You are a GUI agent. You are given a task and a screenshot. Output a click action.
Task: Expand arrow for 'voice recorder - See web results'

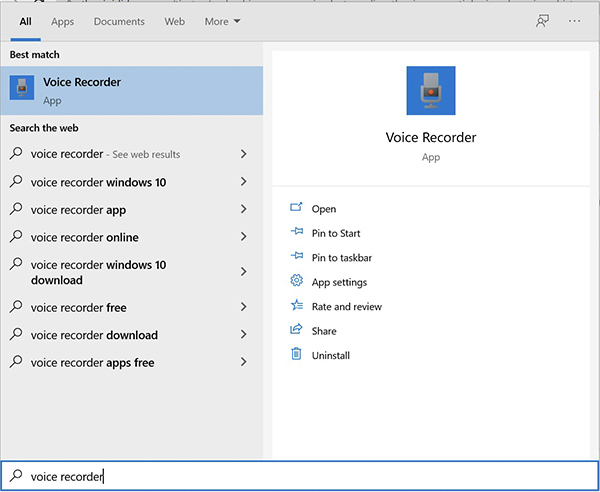click(243, 154)
